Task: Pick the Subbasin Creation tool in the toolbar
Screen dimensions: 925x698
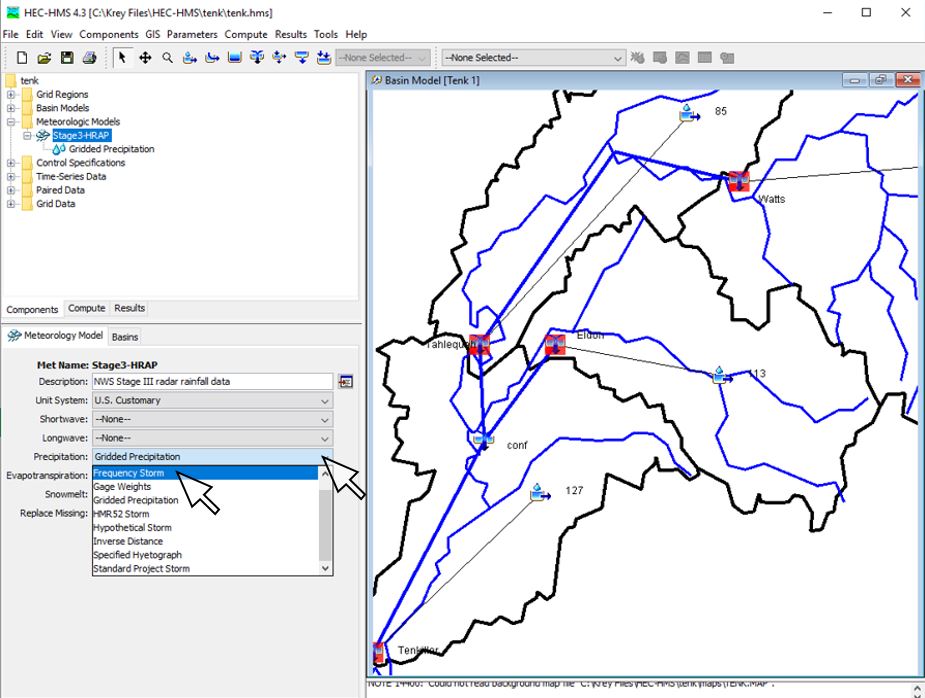Action: tap(190, 58)
